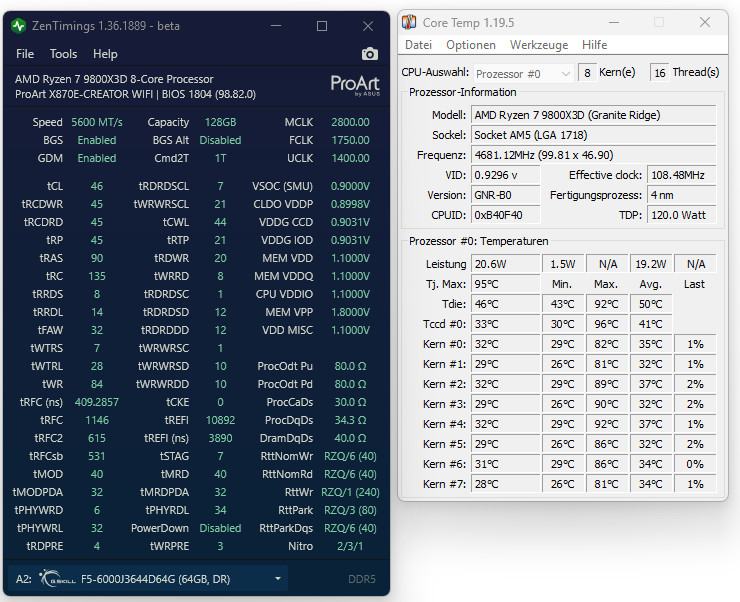This screenshot has width=740, height=602.
Task: Click the Leistung value 20.6W
Action: [x=505, y=264]
